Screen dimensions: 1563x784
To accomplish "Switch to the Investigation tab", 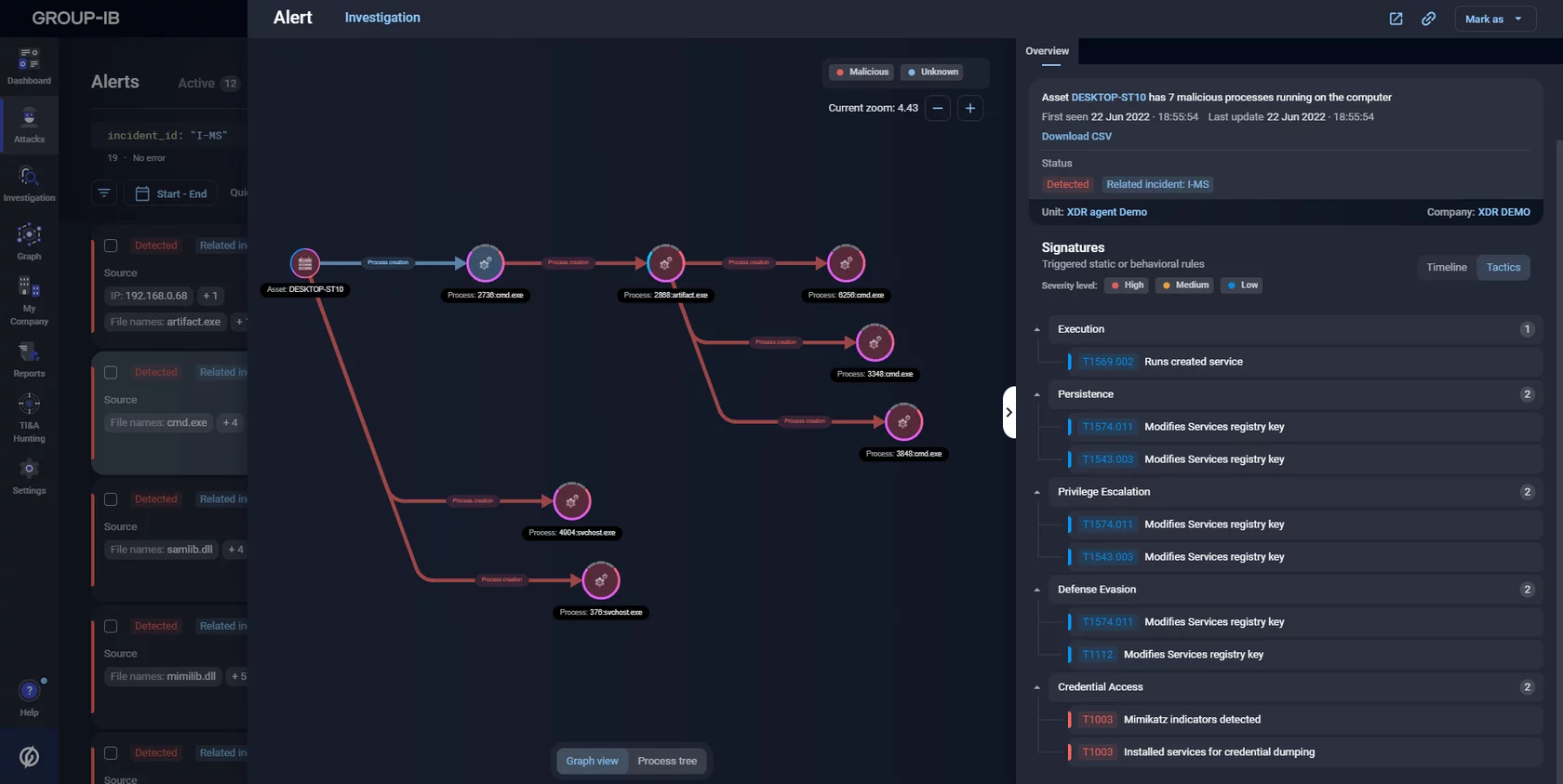I will [x=382, y=18].
